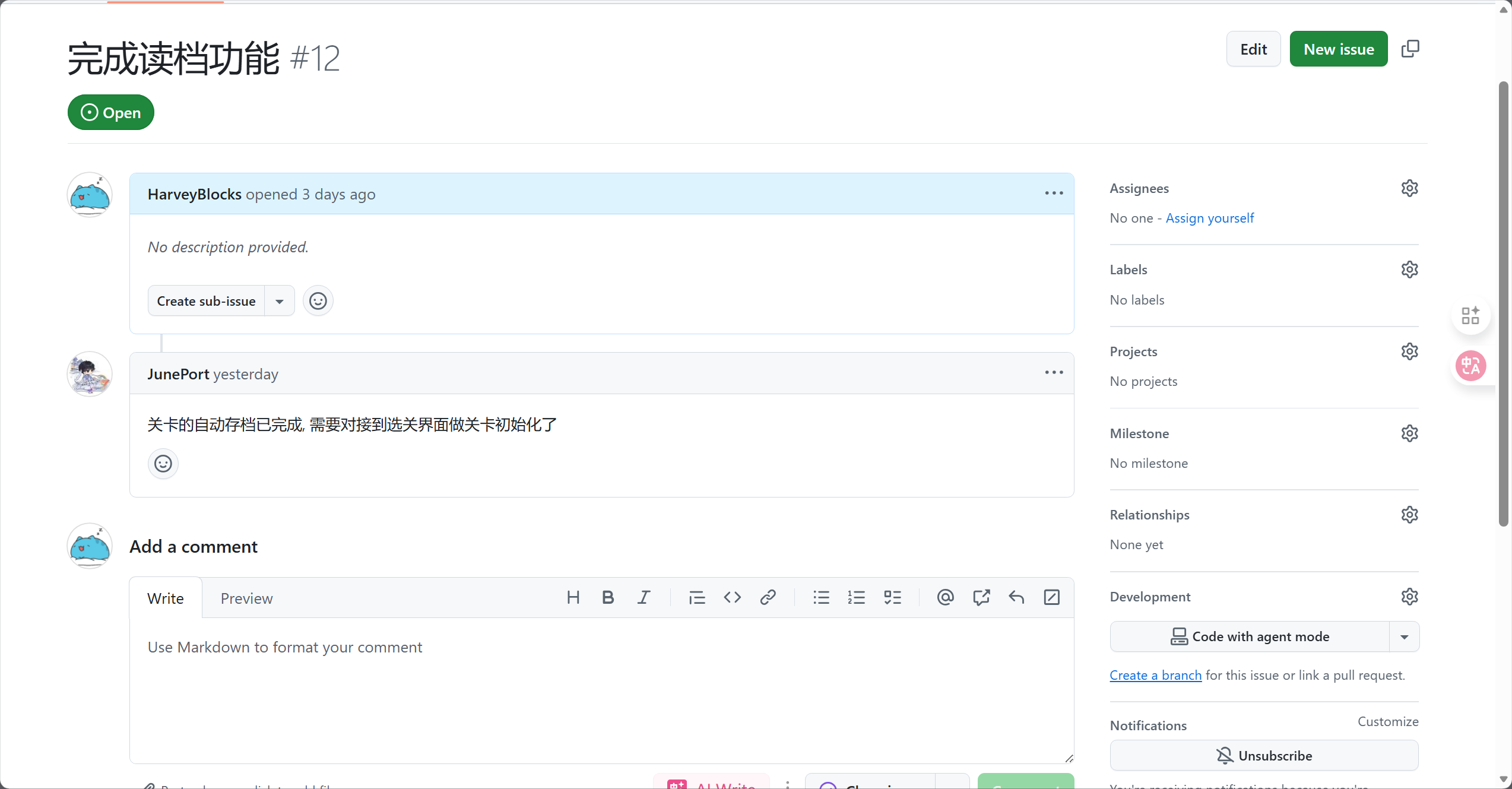Open the options menu on HarveyBlocks' post
The width and height of the screenshot is (1512, 789).
(1054, 194)
